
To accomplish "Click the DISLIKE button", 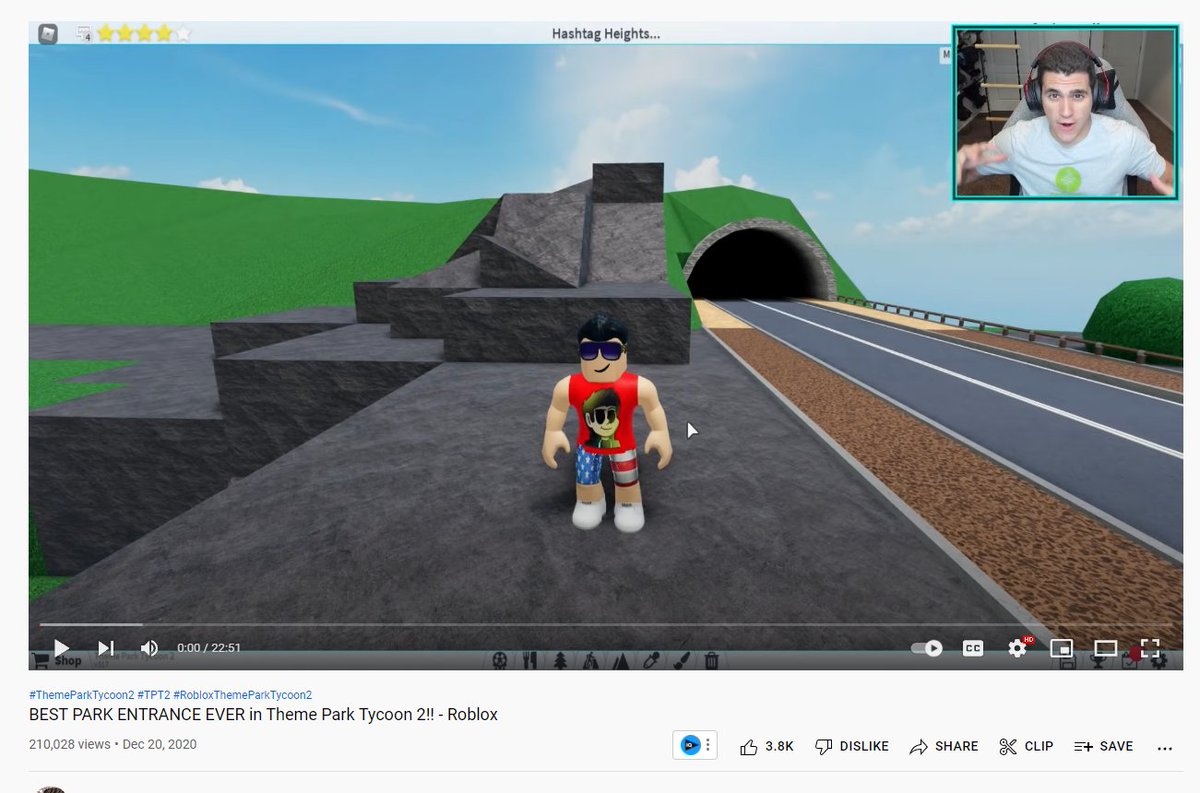I will click(x=852, y=746).
